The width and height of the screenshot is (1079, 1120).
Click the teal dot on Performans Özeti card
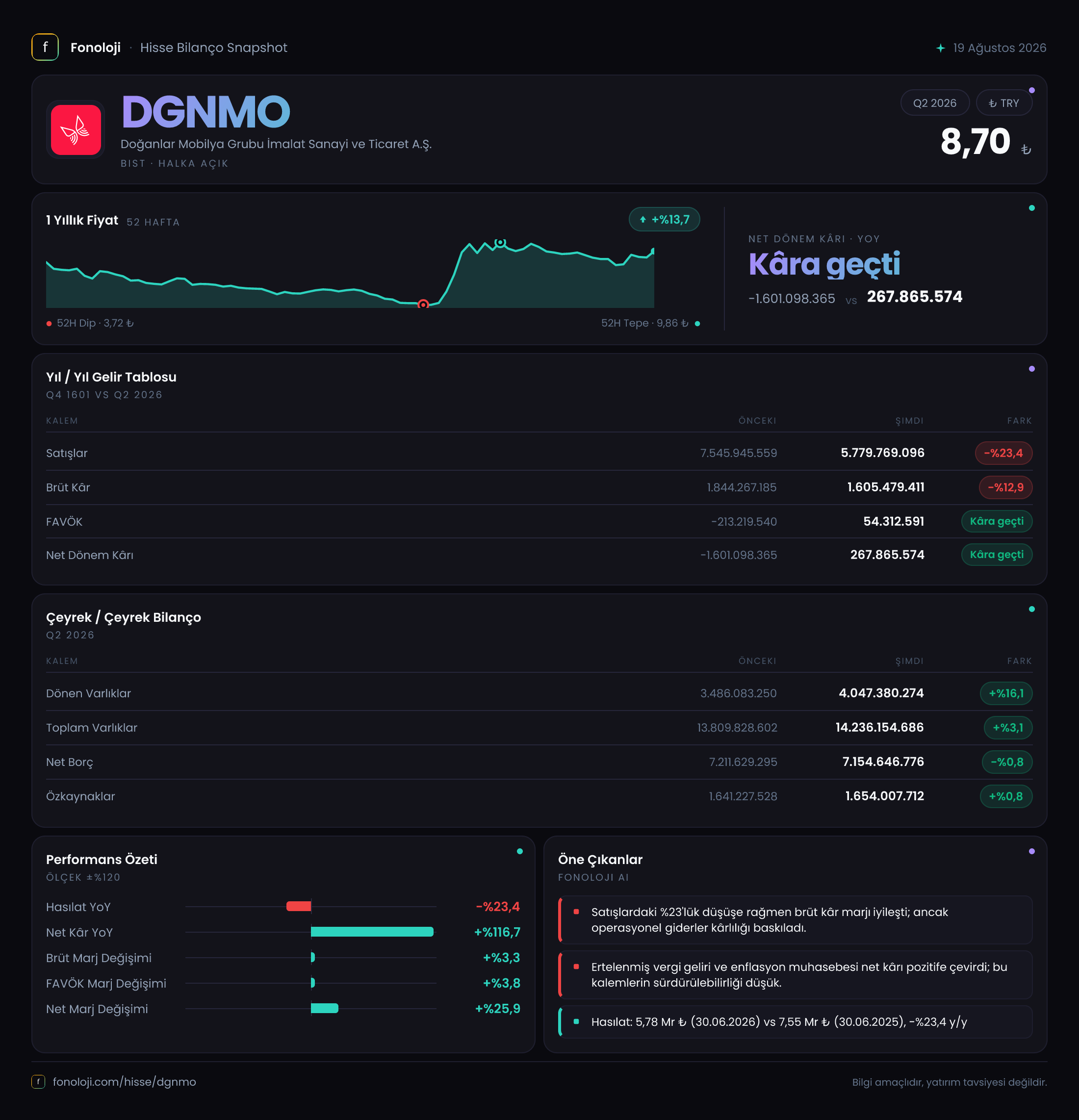click(x=519, y=851)
